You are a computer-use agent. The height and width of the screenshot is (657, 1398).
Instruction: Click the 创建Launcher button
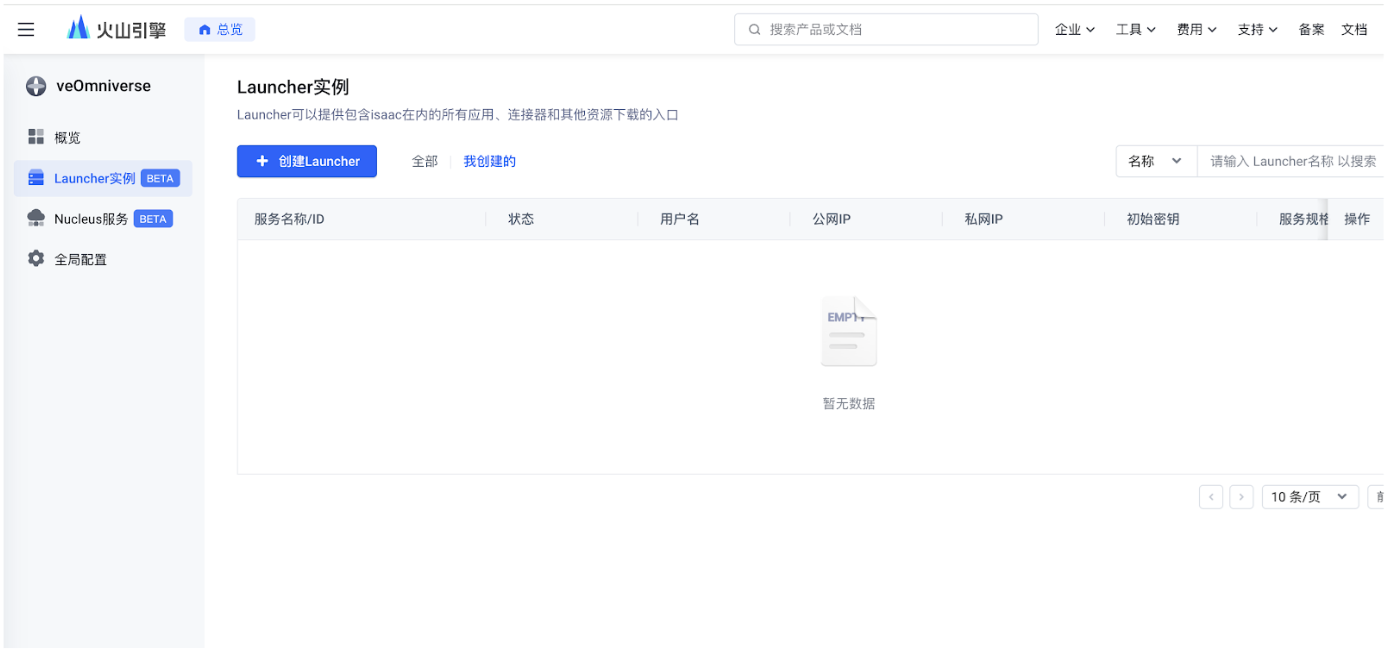coord(306,160)
